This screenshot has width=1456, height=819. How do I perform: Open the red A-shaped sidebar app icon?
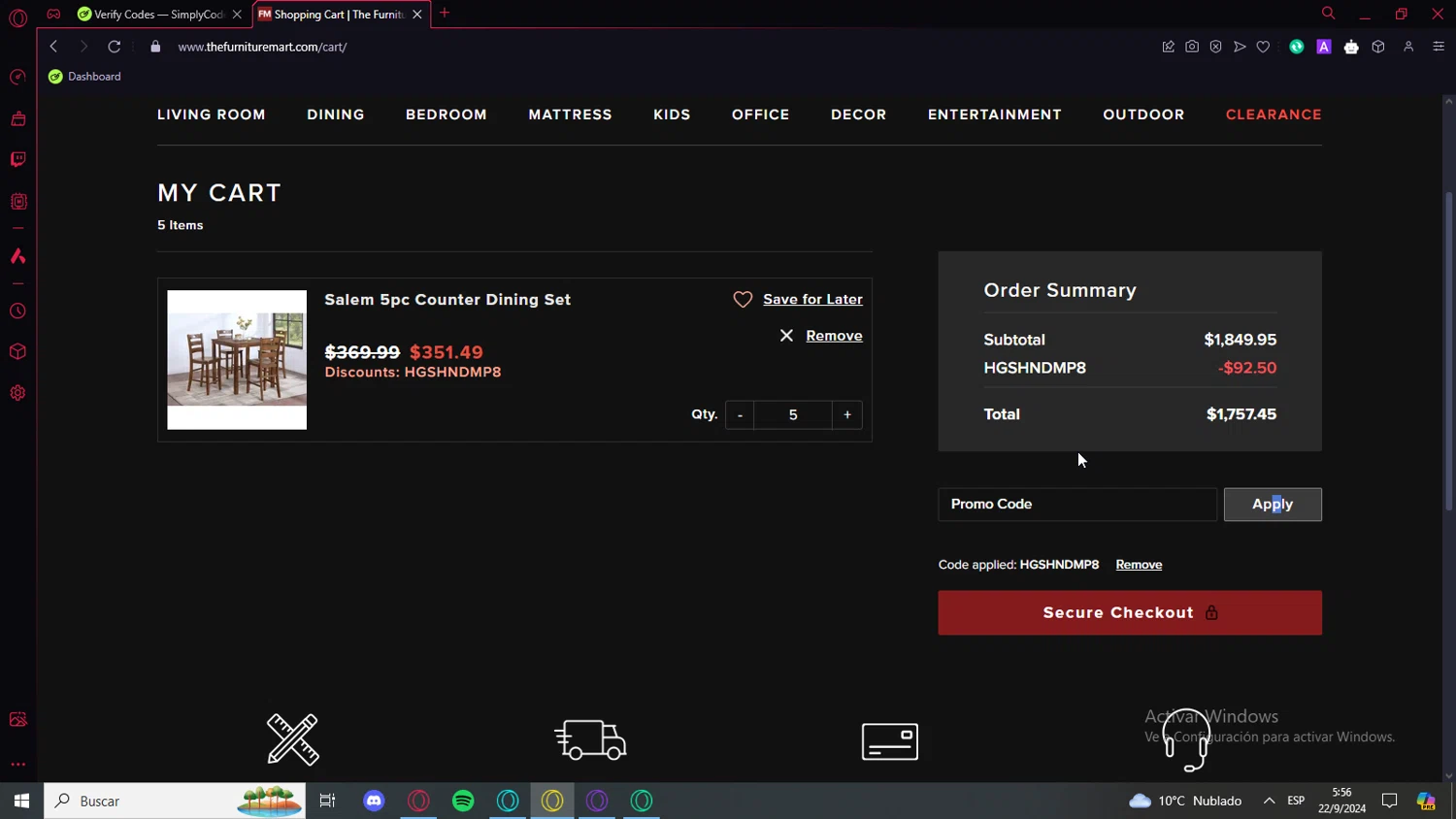pyautogui.click(x=17, y=256)
